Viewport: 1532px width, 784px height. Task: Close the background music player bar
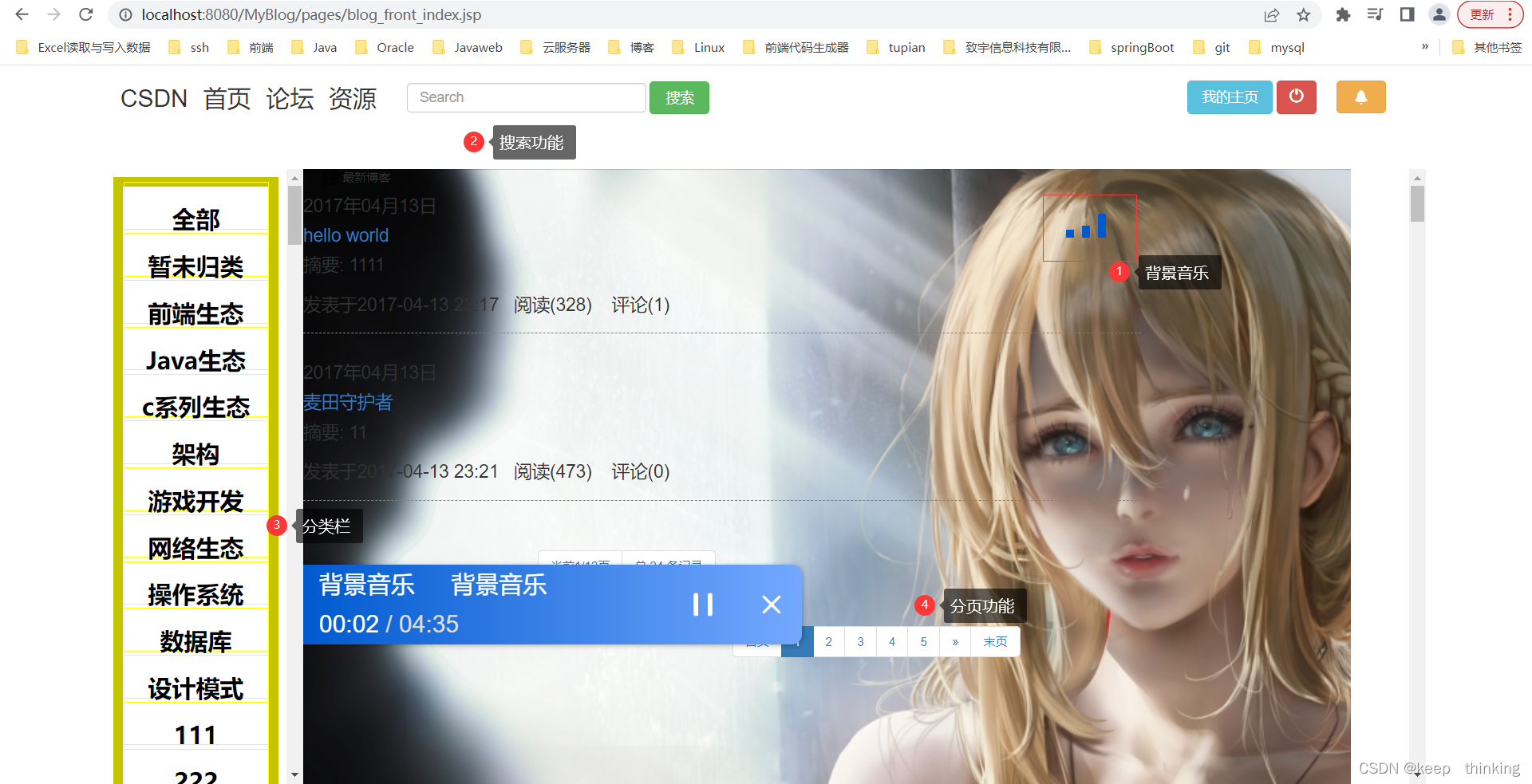tap(771, 605)
